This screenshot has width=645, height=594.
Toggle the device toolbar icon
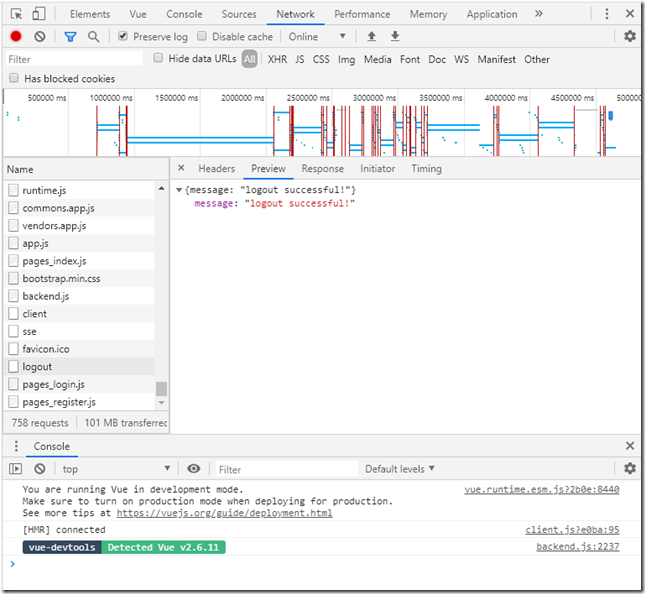39,14
